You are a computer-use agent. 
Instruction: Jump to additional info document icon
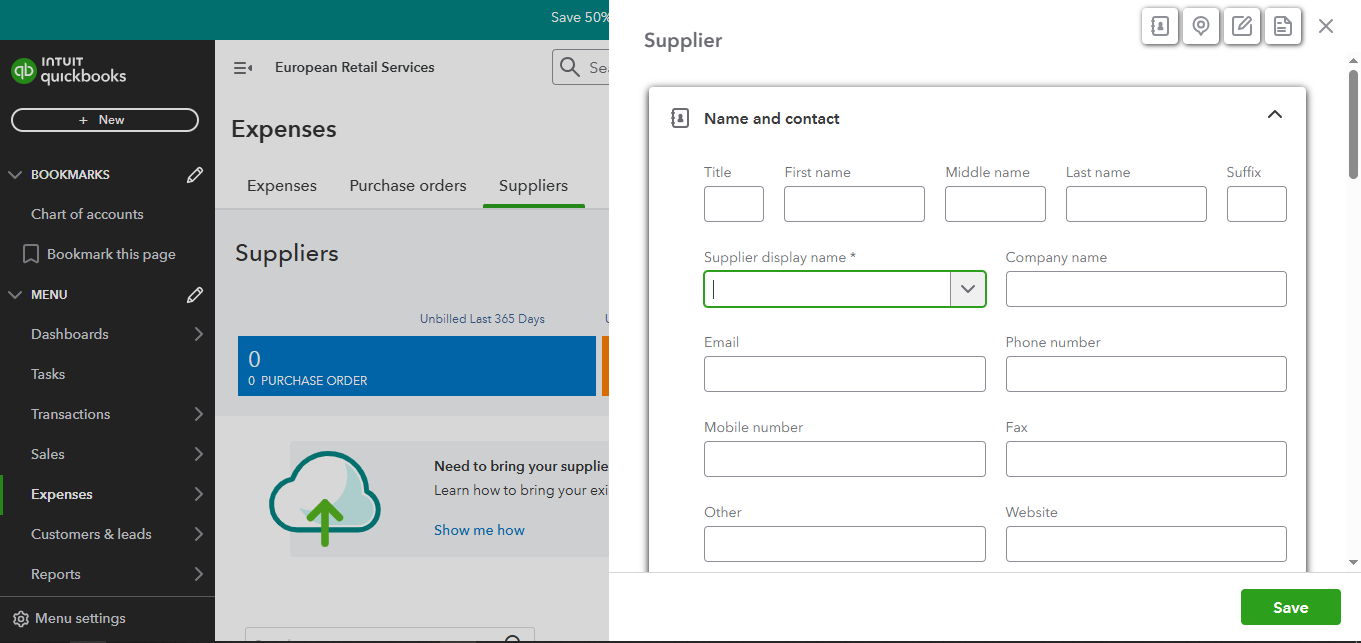pyautogui.click(x=1283, y=27)
